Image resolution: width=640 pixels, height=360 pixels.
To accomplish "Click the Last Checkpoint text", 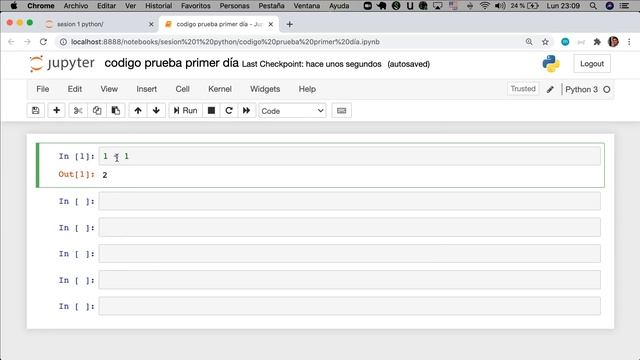I will point(311,64).
